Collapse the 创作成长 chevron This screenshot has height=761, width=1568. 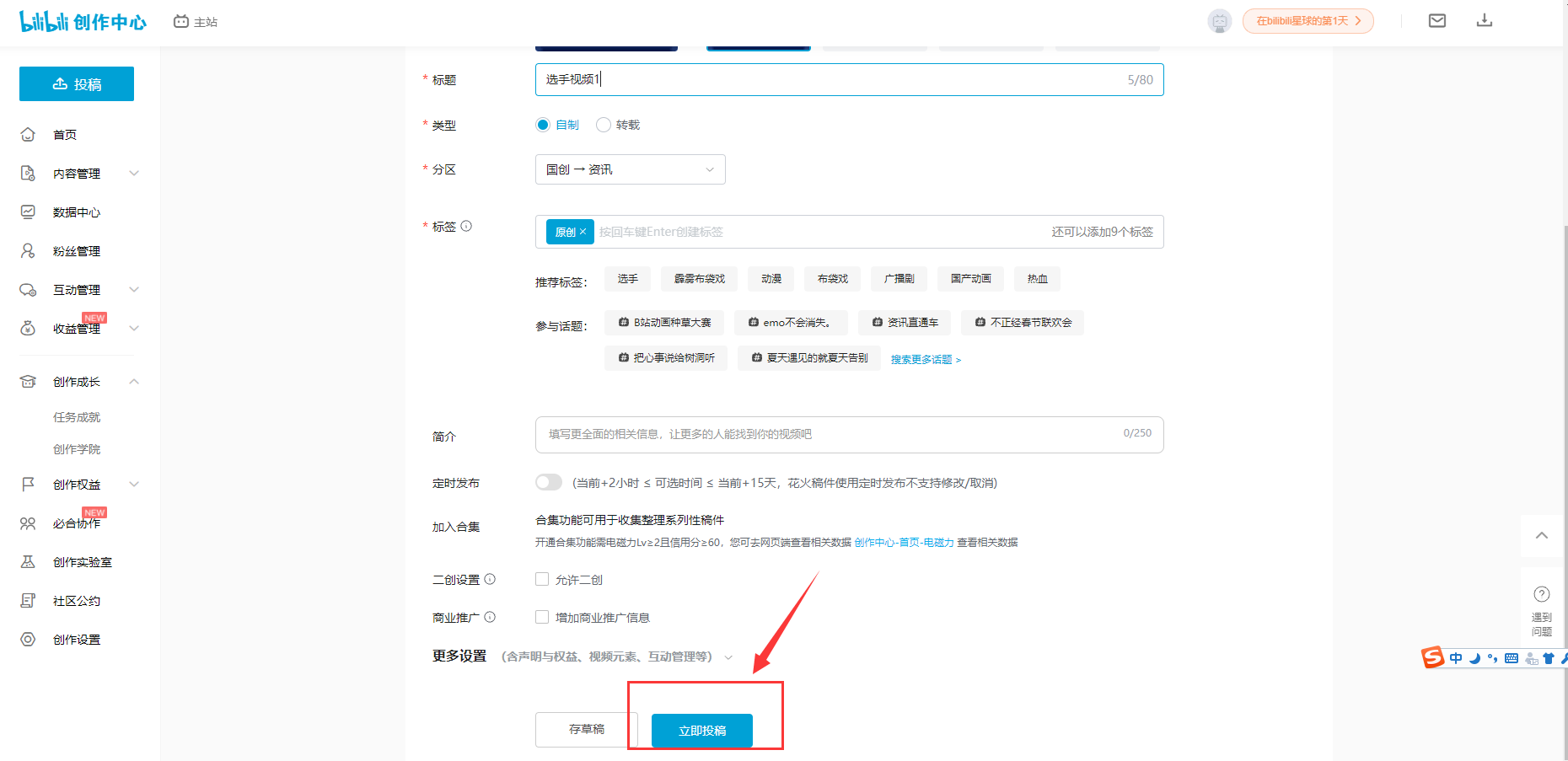pos(134,382)
